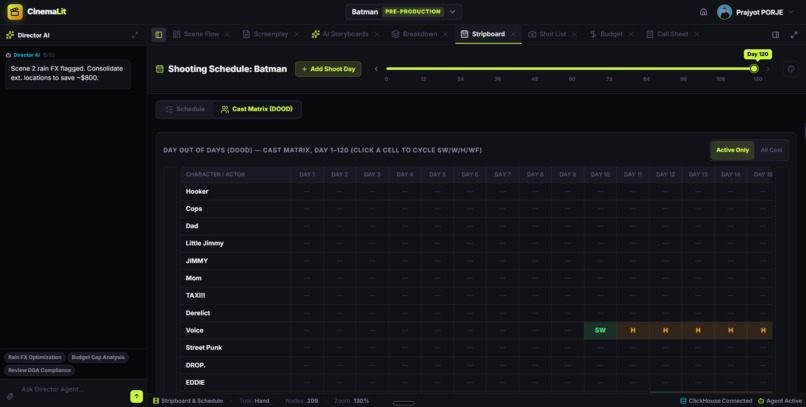This screenshot has height=407, width=806.
Task: Click the Budget Cap Analysis suggestion
Action: (98, 357)
